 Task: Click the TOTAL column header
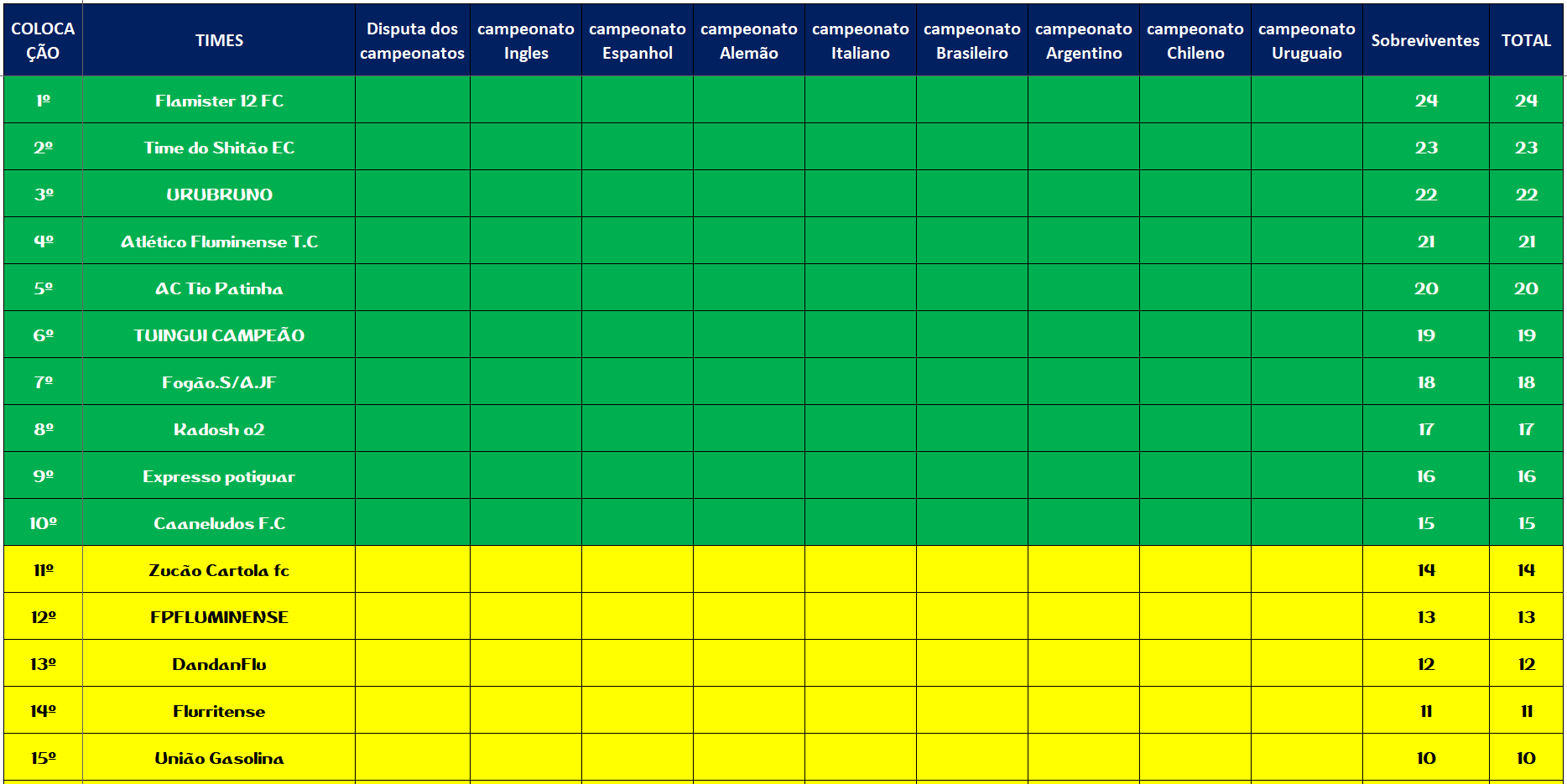[x=1526, y=40]
